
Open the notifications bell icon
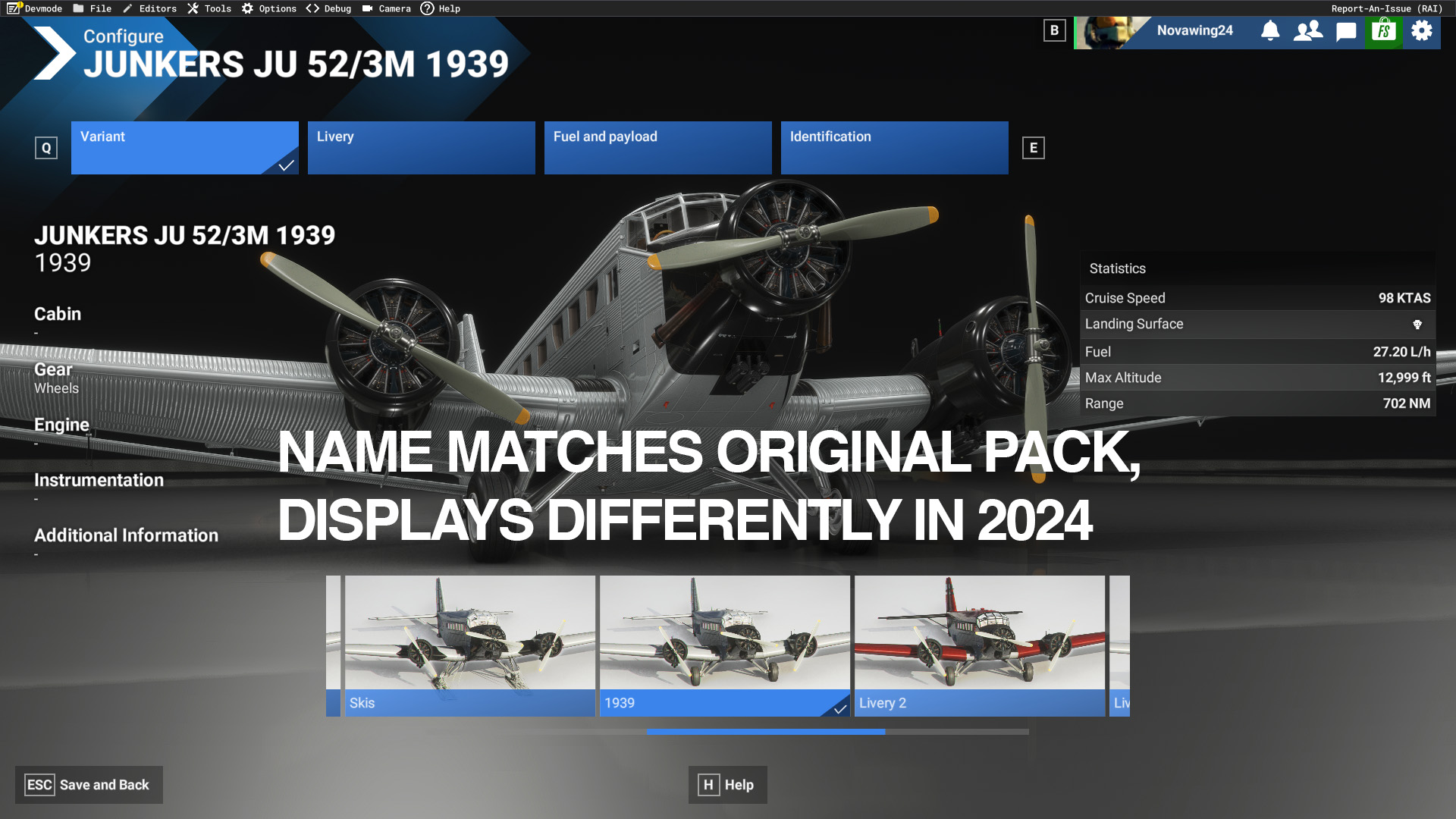click(1270, 31)
